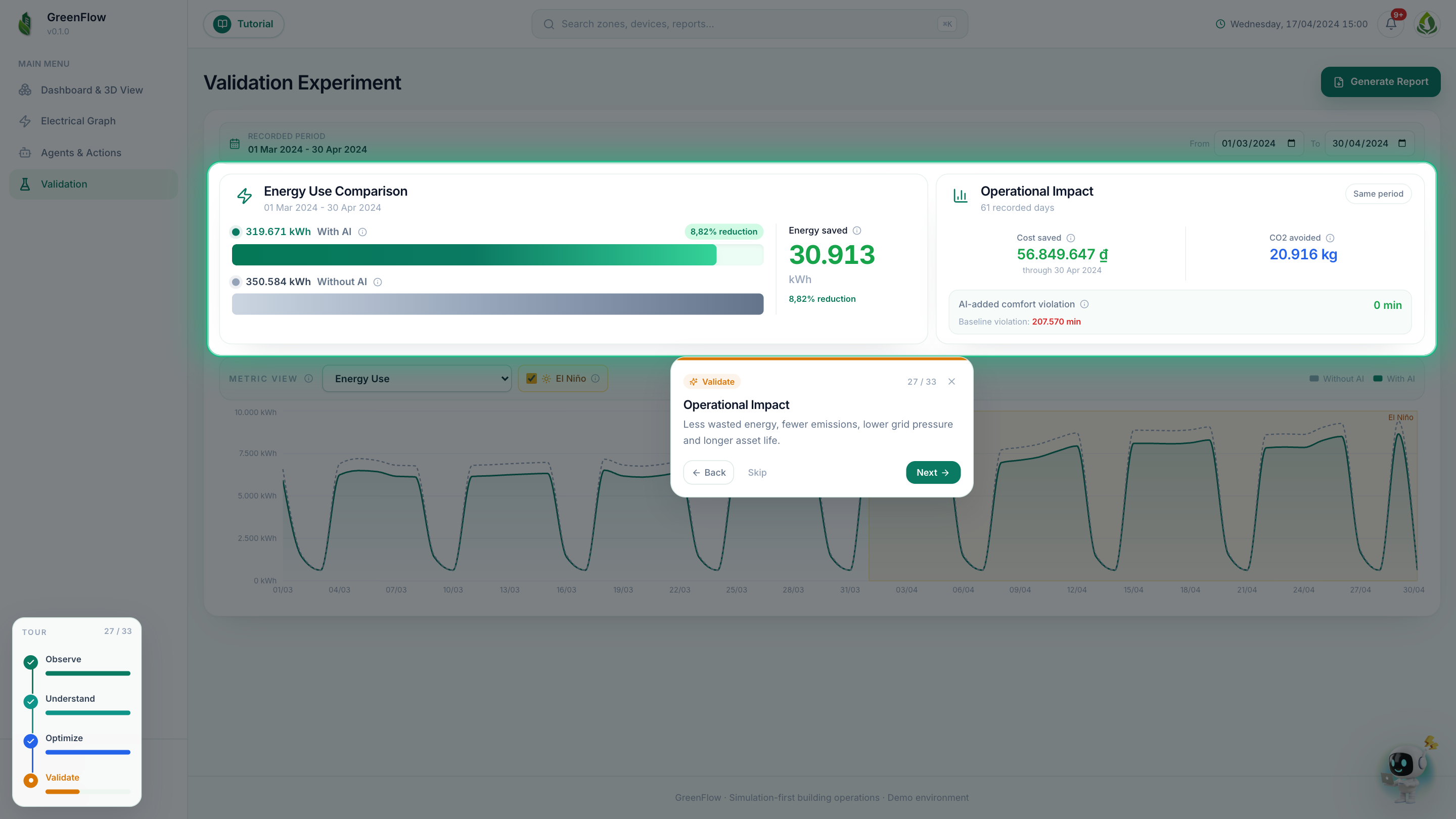The height and width of the screenshot is (819, 1456).
Task: Click the info icon beside AI-added comfort violation
Action: click(x=1084, y=304)
